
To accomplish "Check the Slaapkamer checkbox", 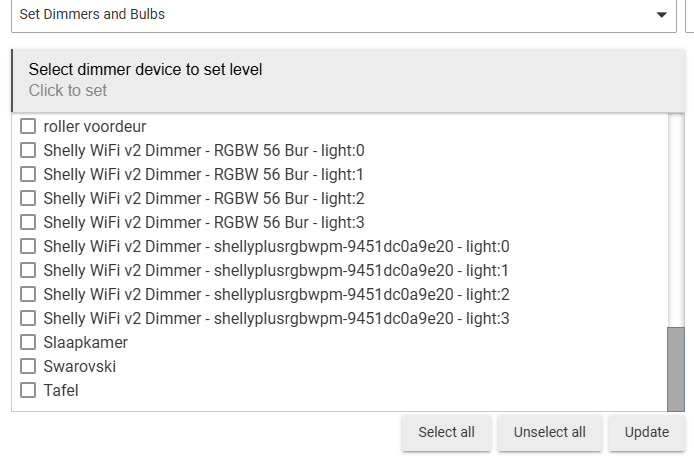I will (x=28, y=343).
